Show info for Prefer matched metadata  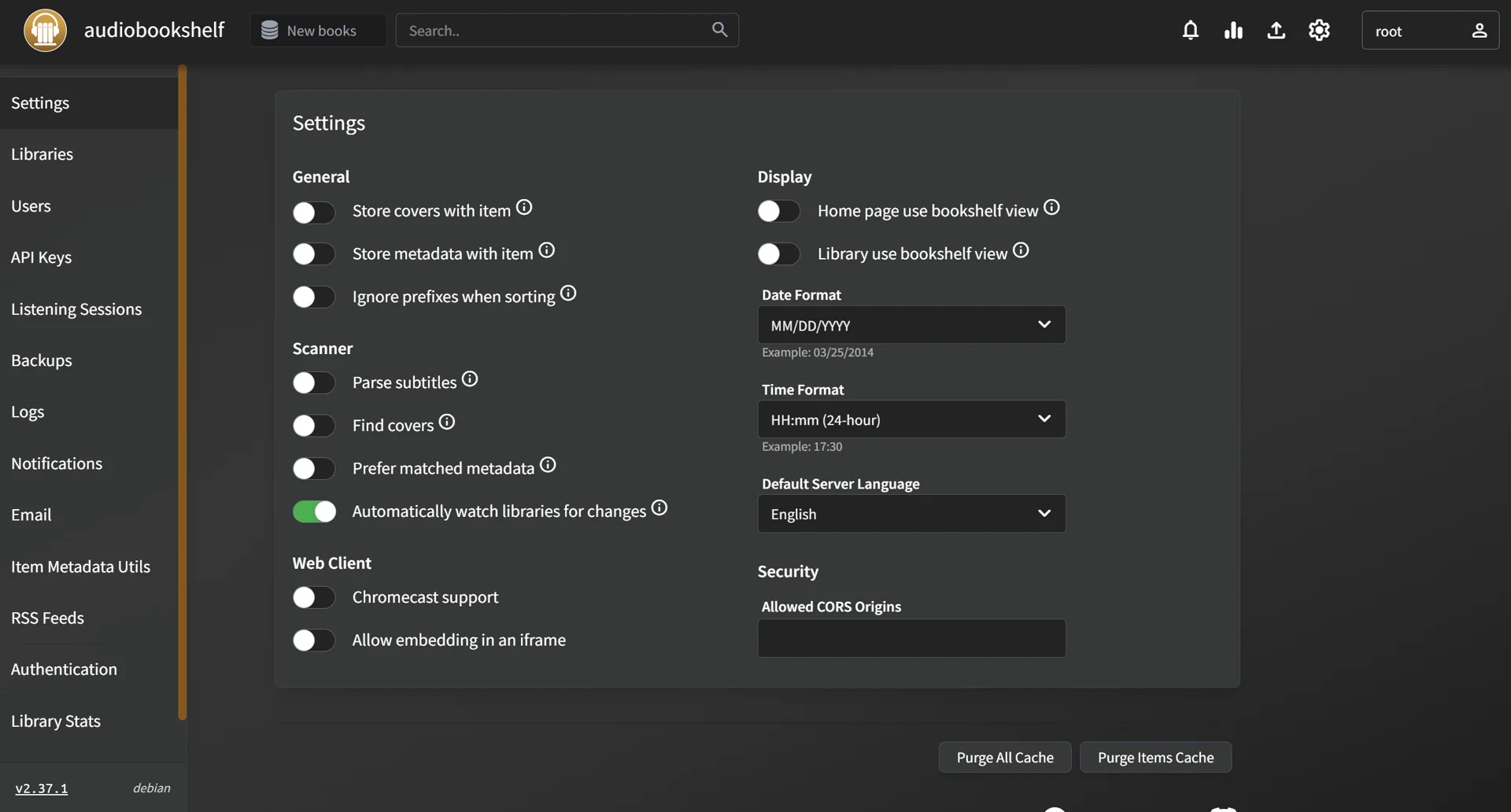coord(548,464)
